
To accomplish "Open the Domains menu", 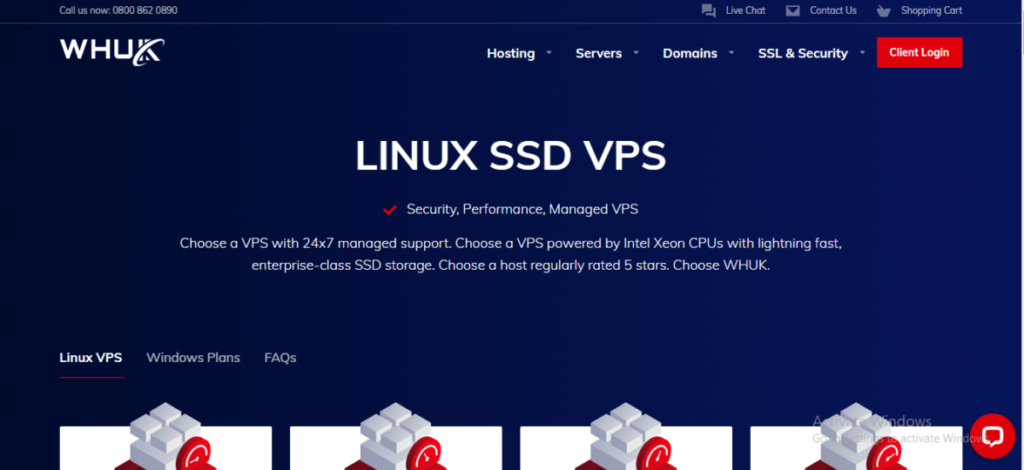I will click(x=690, y=54).
